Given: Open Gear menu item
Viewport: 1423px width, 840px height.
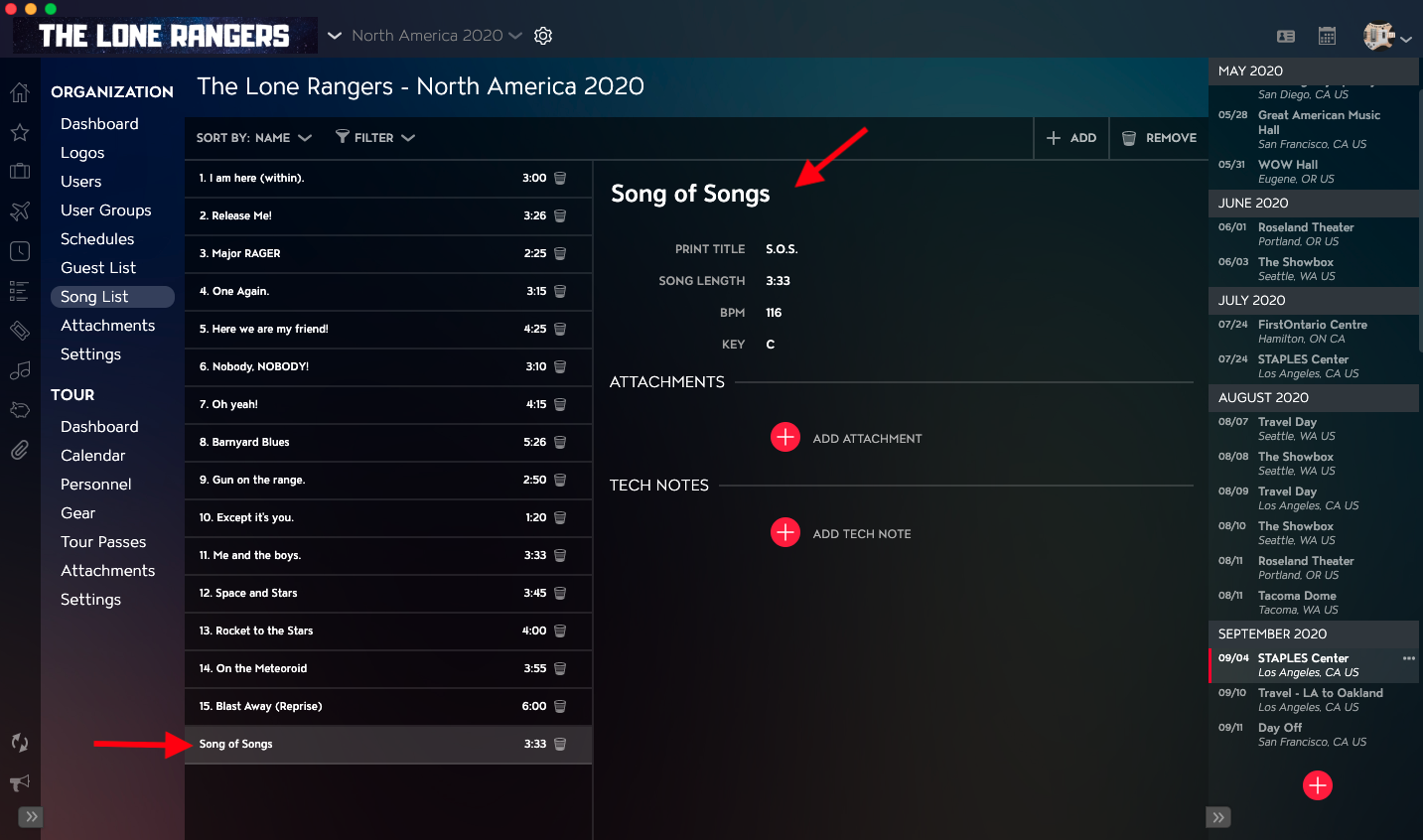Looking at the screenshot, I should click(x=78, y=513).
